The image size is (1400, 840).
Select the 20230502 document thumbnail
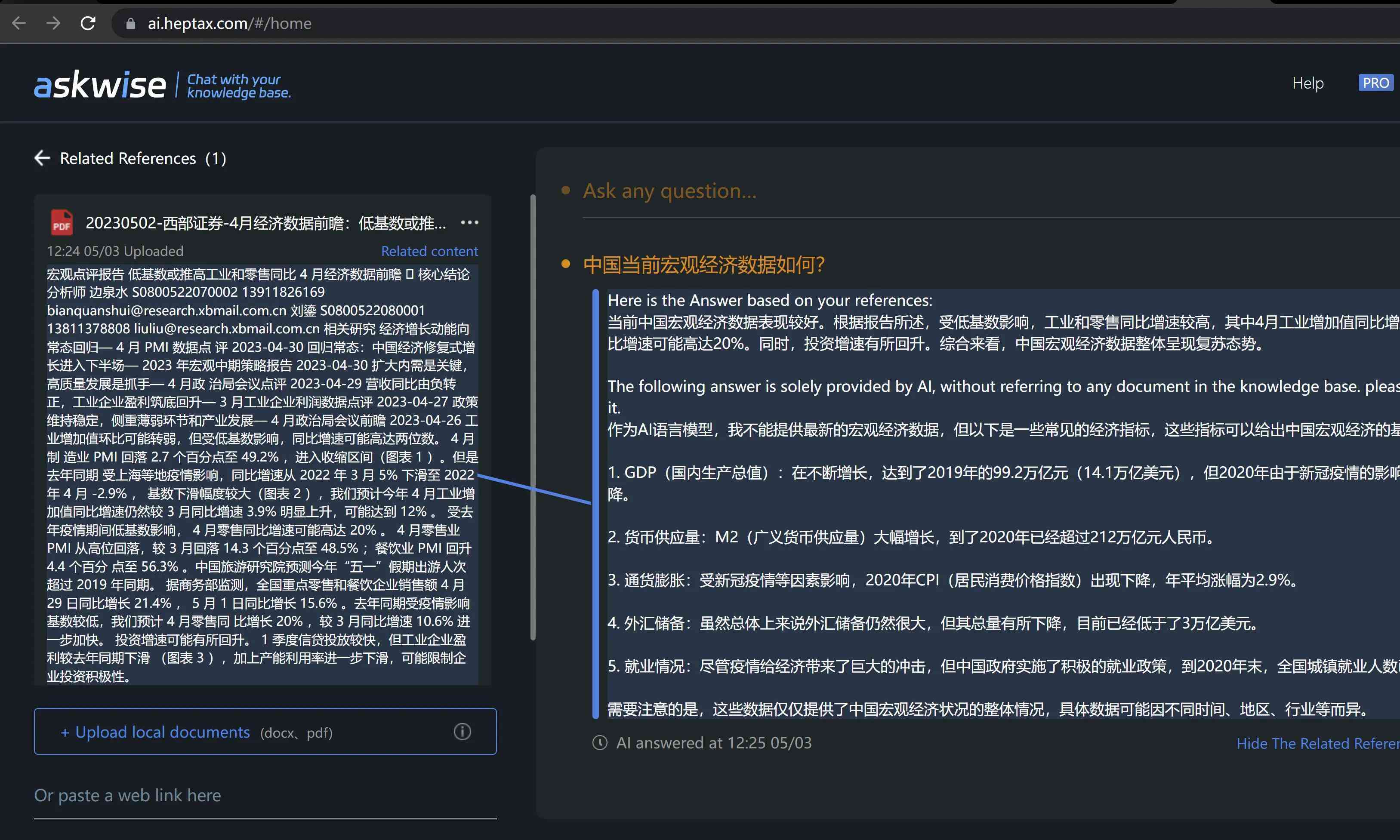click(x=60, y=222)
